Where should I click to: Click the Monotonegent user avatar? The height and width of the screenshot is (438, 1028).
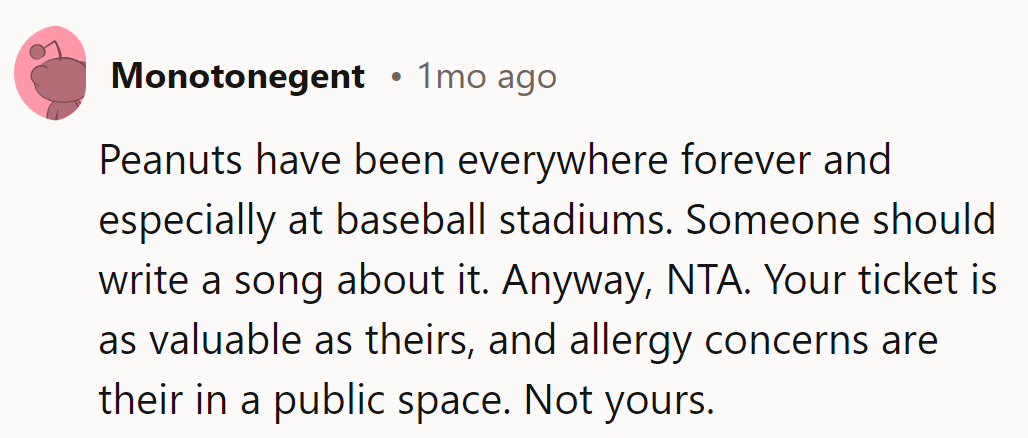pyautogui.click(x=50, y=81)
